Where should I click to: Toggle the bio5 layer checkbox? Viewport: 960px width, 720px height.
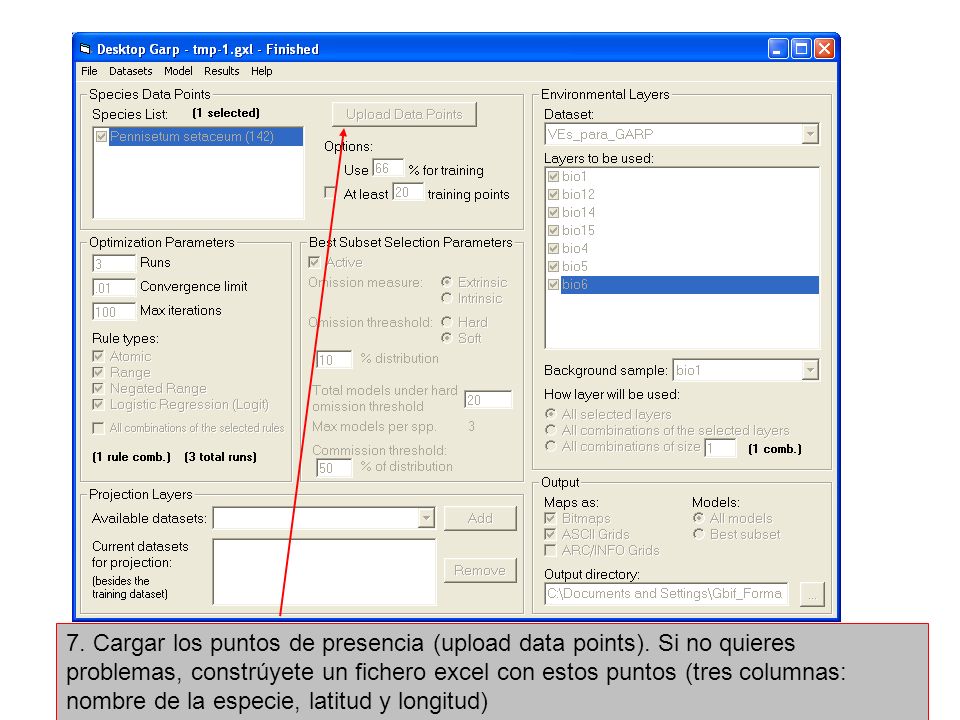click(553, 266)
